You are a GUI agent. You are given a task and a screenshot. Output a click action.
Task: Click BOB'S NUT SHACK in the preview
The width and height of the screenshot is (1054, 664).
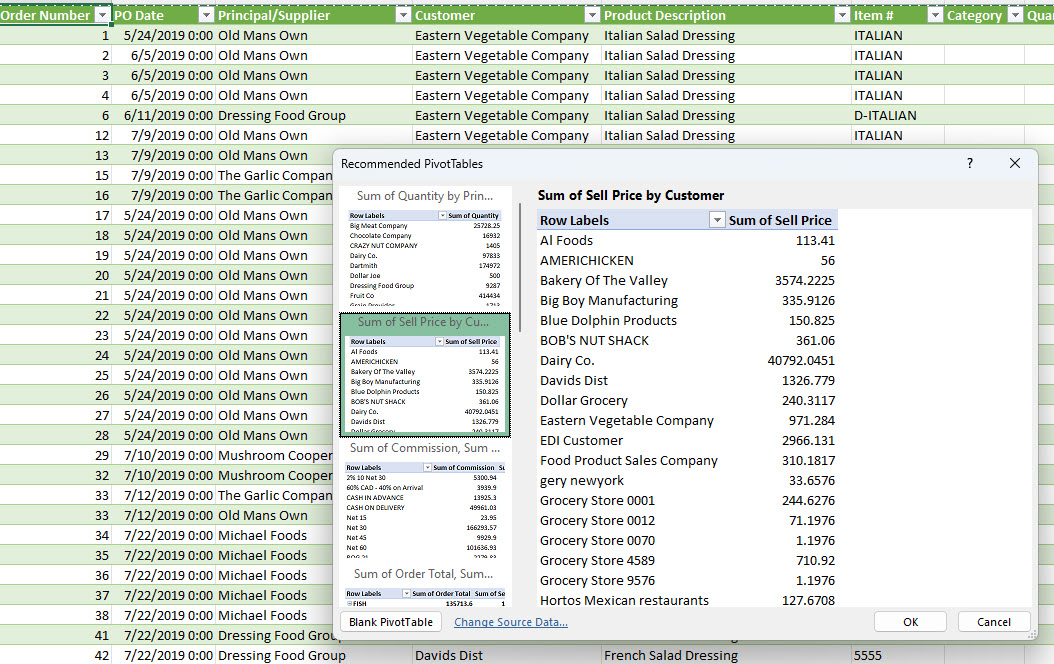[594, 341]
